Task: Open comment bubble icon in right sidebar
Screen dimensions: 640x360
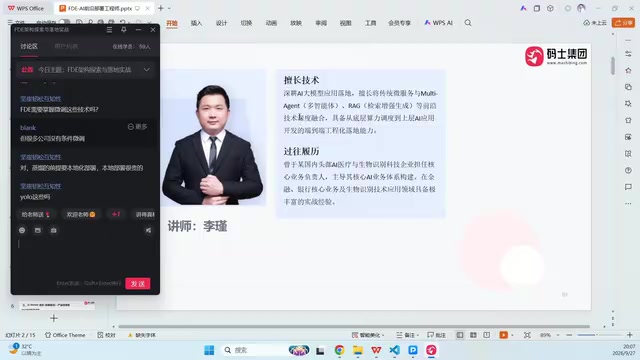Action: coord(628,187)
